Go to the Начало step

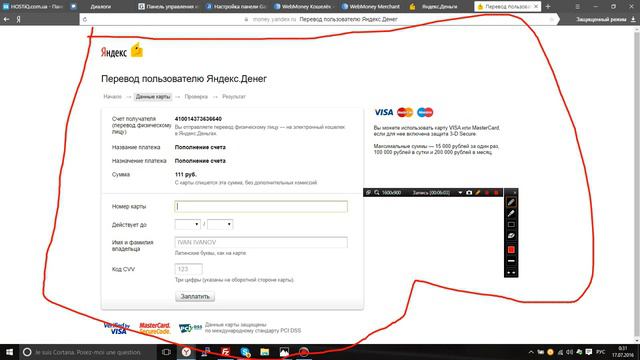[113, 97]
